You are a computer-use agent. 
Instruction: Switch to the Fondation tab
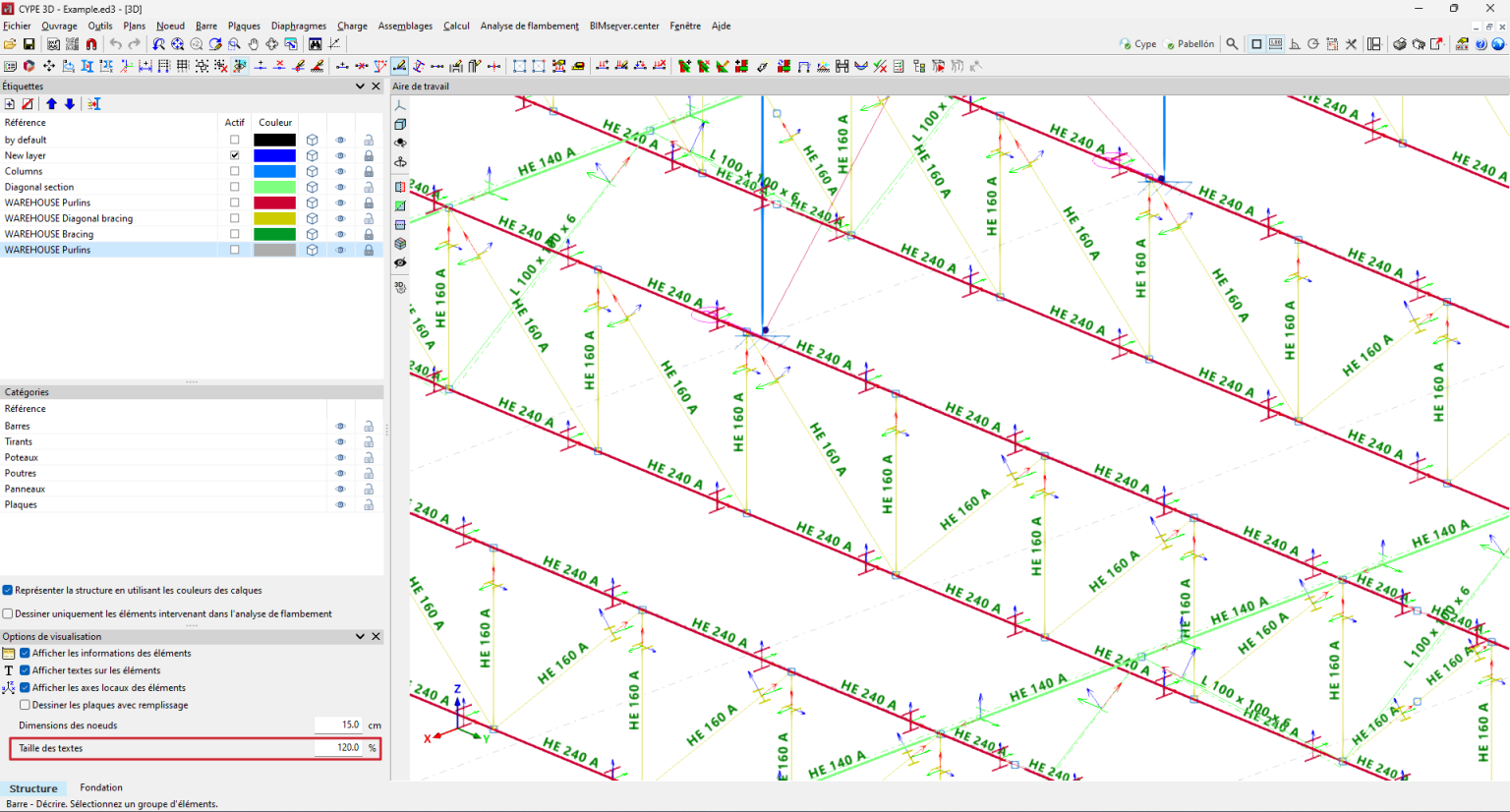click(x=101, y=787)
